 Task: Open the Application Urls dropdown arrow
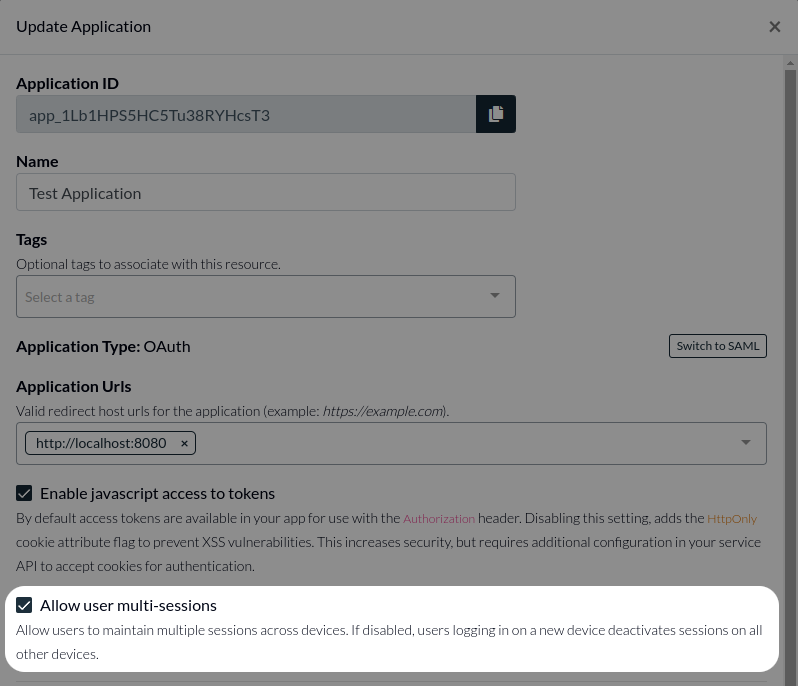tap(745, 443)
